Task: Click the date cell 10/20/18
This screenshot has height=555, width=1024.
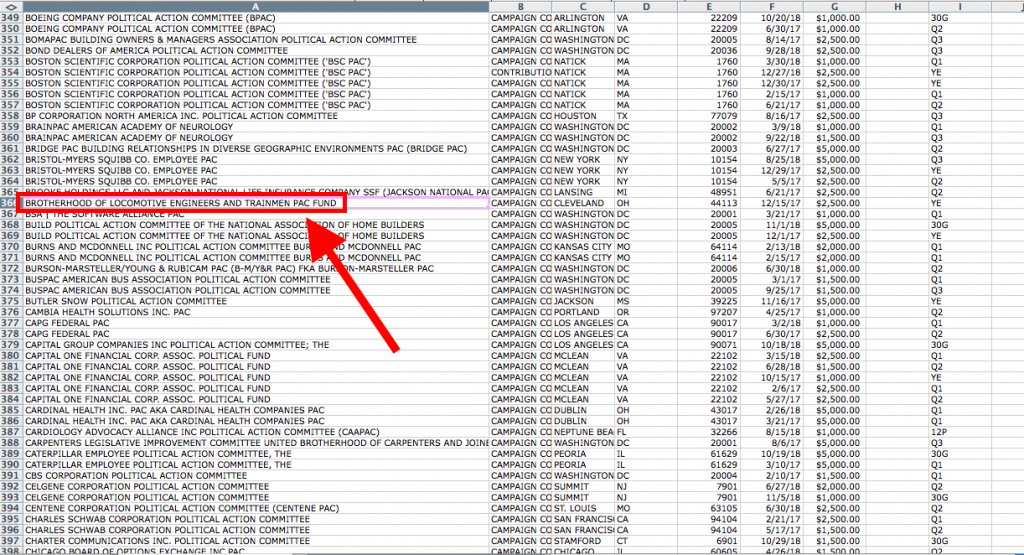Action: (x=771, y=18)
